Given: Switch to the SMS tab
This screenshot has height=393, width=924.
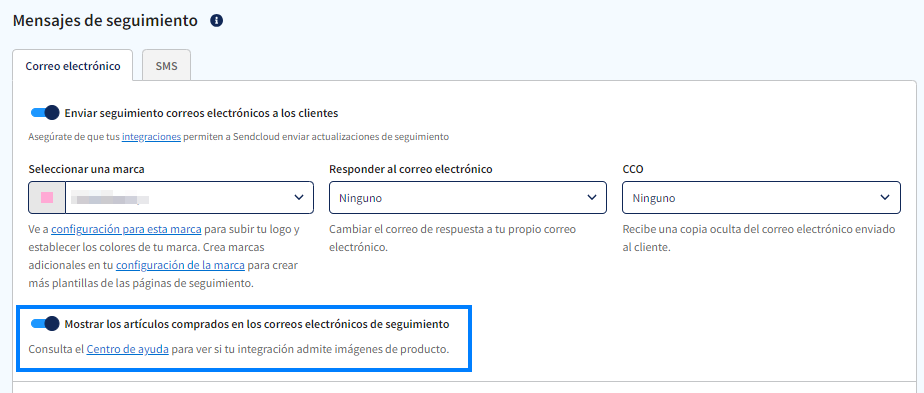Looking at the screenshot, I should 166,66.
